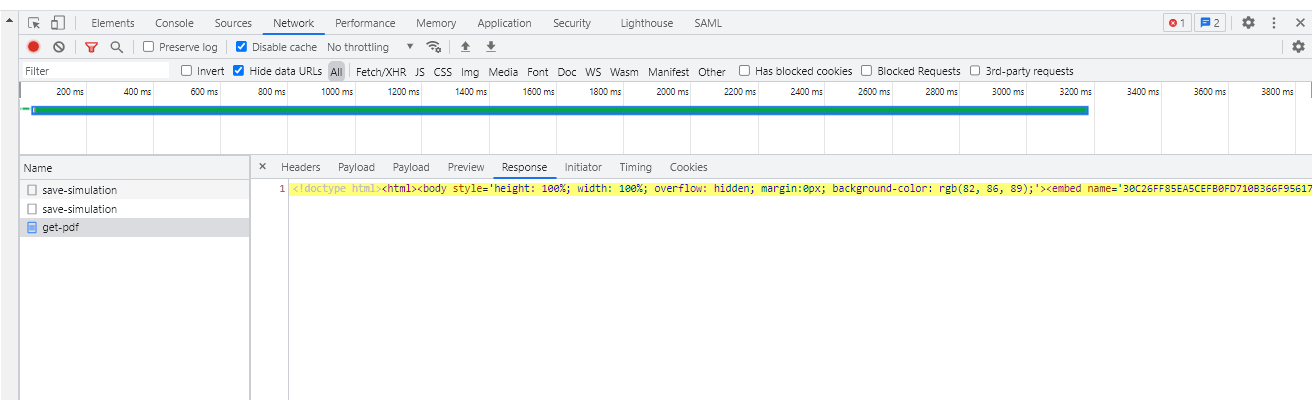Screen dimensions: 1312x400
Task: Click the blue request bar in timeline overview
Action: 560,110
